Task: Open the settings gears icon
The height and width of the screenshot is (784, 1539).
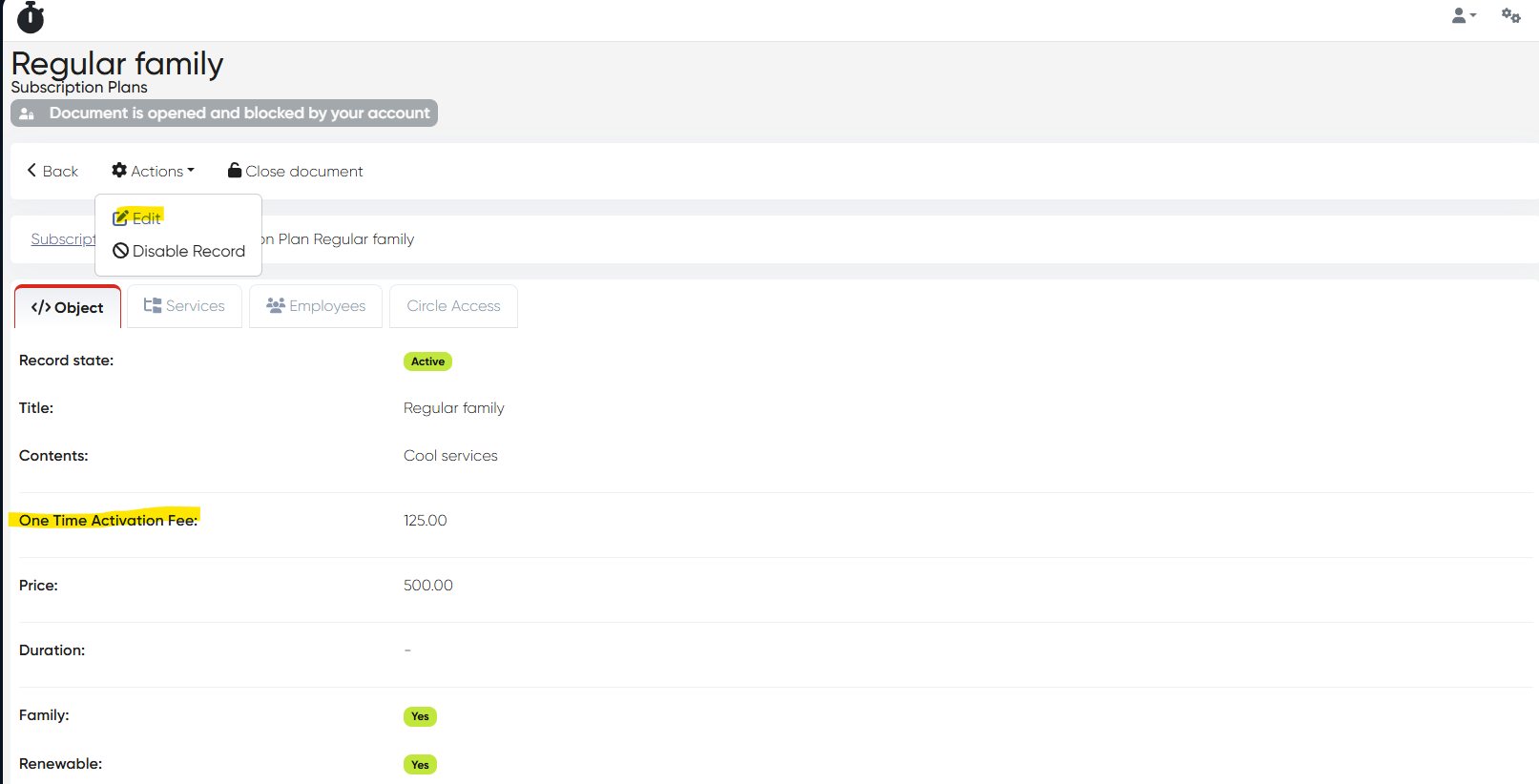Action: 1510,15
